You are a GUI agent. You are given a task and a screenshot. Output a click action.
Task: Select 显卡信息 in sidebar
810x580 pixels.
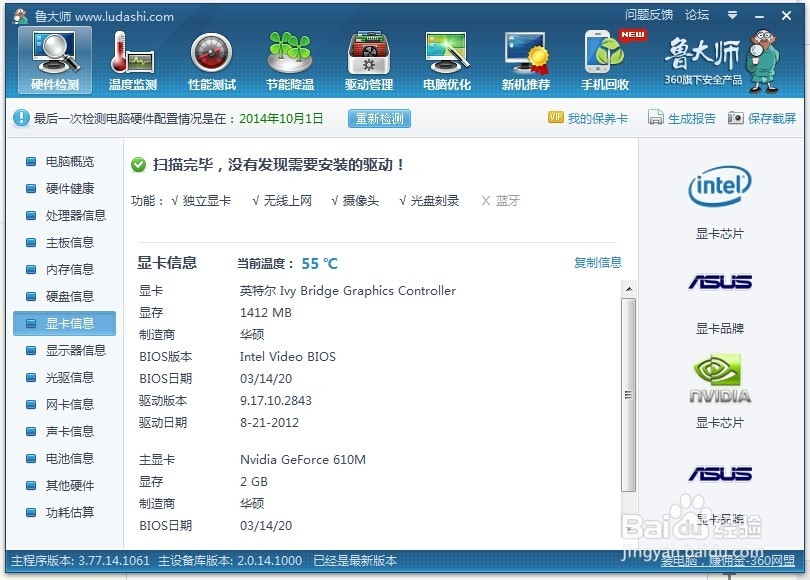[65, 323]
